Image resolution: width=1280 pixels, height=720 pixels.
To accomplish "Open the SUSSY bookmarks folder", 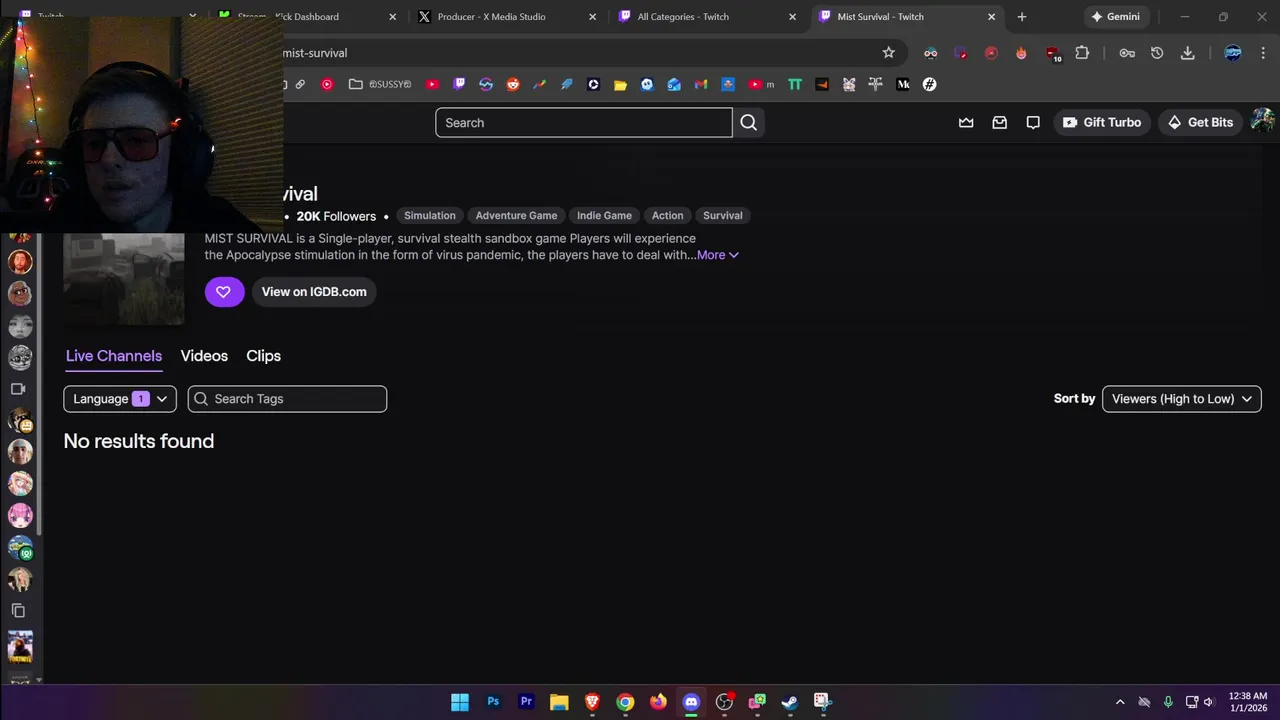I will click(x=380, y=85).
